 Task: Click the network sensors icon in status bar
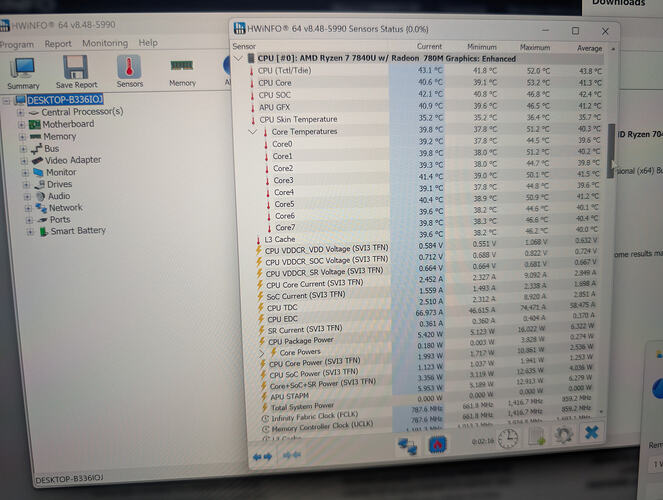pyautogui.click(x=408, y=446)
